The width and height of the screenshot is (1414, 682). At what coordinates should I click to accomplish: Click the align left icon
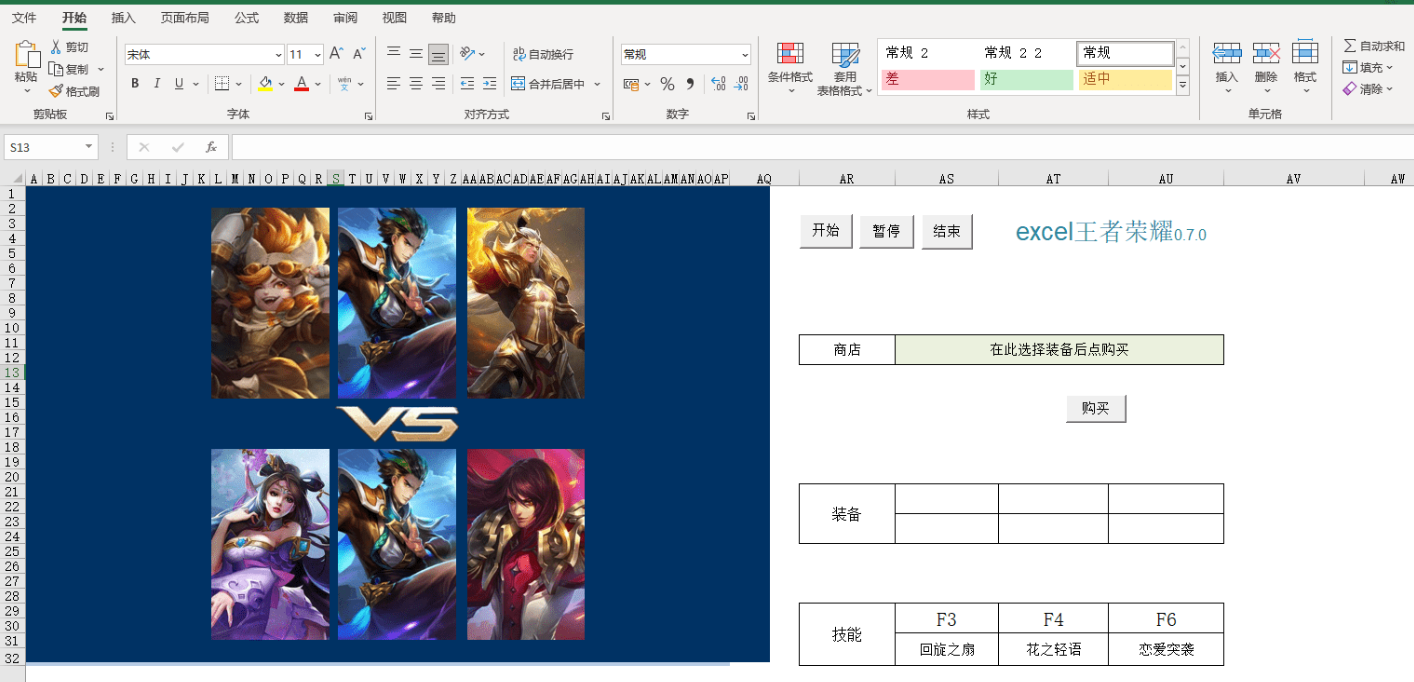click(394, 84)
